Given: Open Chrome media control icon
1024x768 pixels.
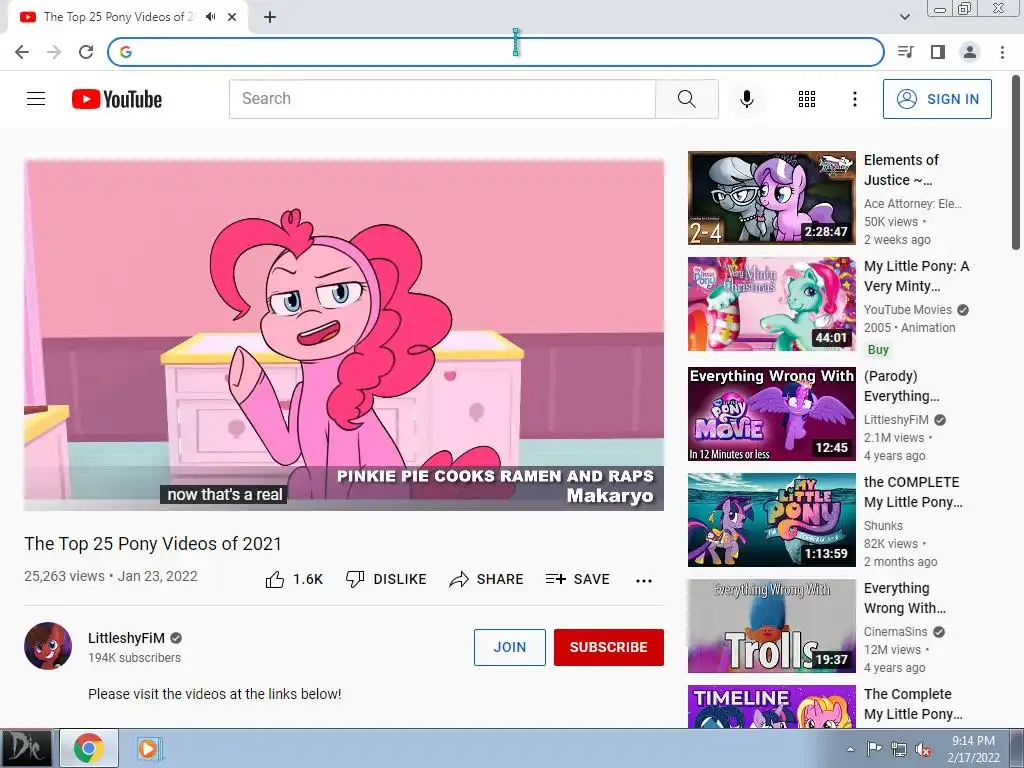Looking at the screenshot, I should [906, 52].
